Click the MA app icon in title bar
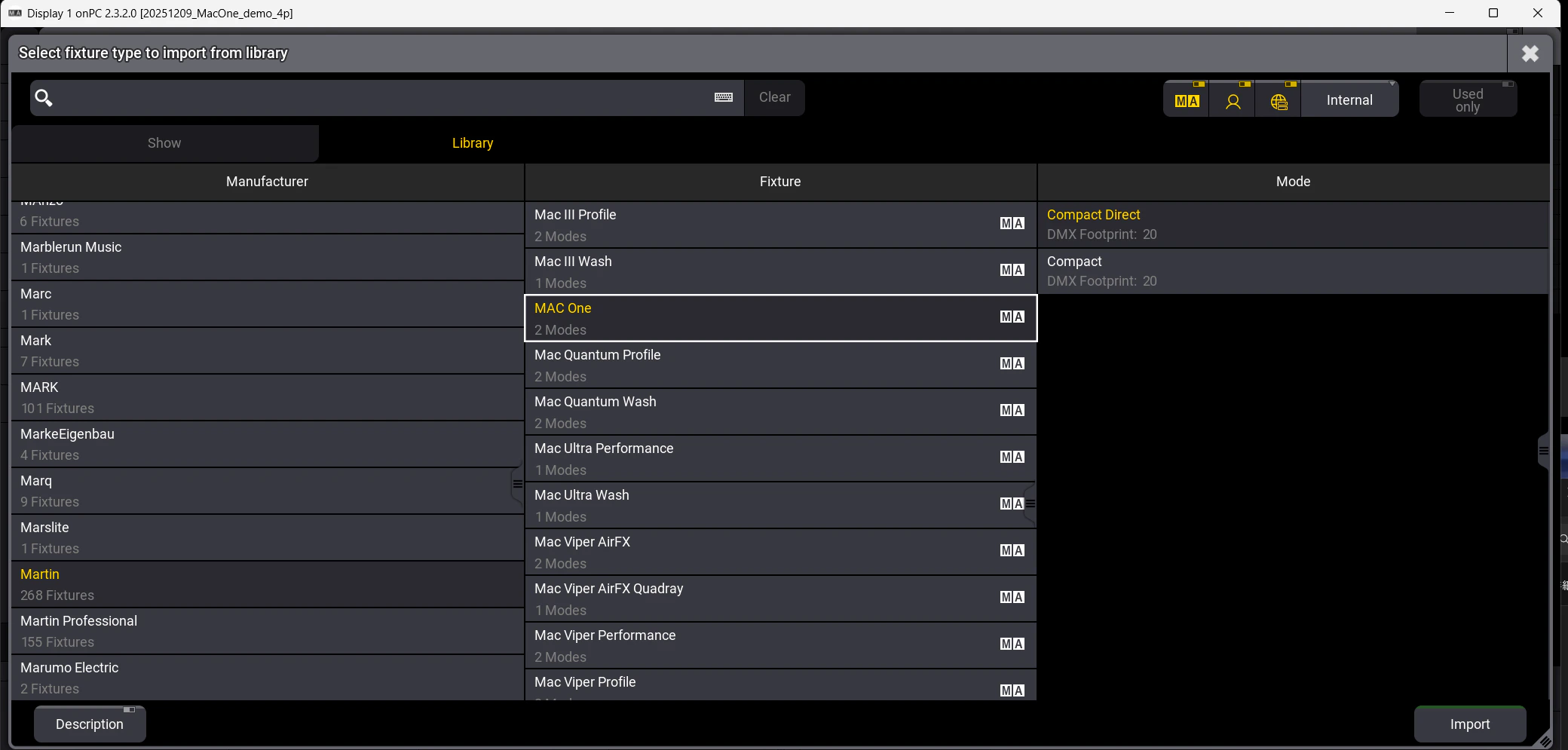 pos(15,13)
